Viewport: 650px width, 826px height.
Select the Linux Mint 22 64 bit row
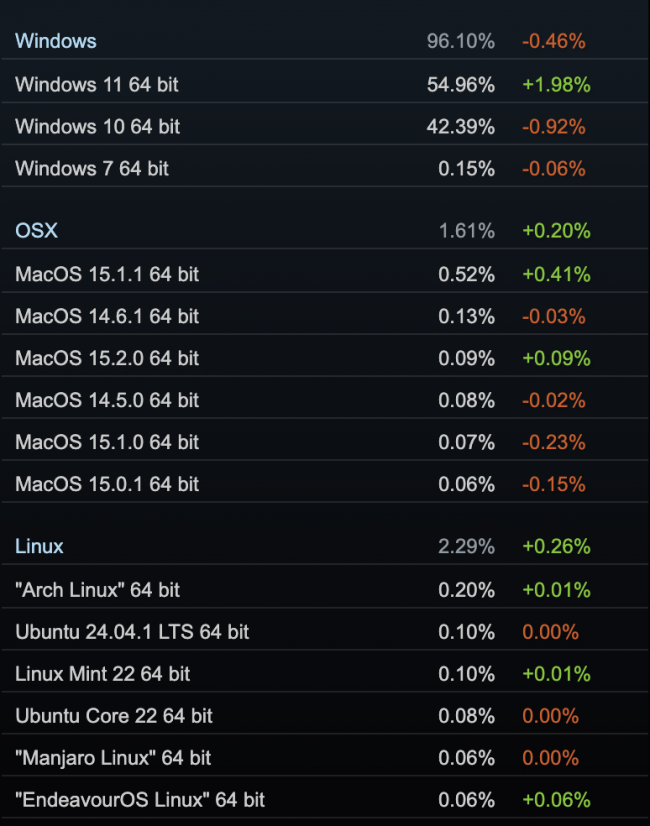(103, 674)
